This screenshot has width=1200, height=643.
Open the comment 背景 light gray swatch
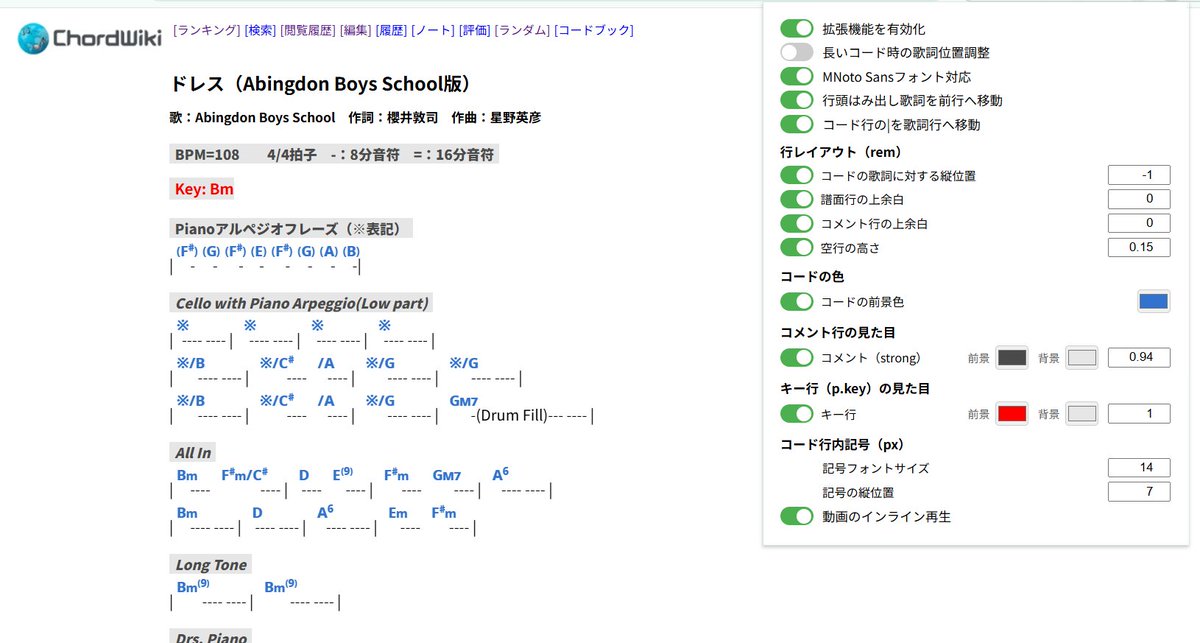coord(1082,357)
